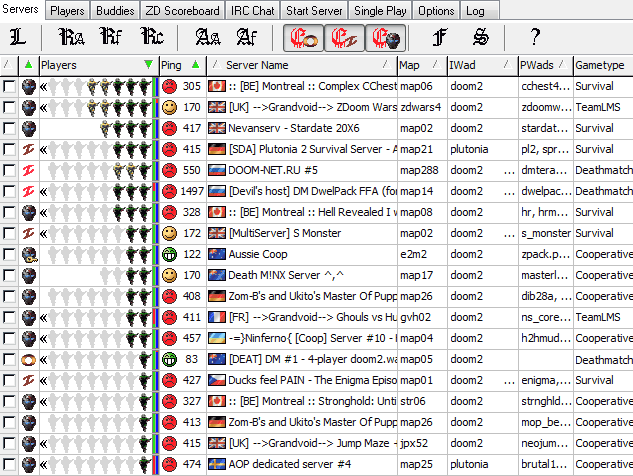The image size is (633, 476).
Task: Check the box for Aussie Coop server
Action: [x=9, y=254]
